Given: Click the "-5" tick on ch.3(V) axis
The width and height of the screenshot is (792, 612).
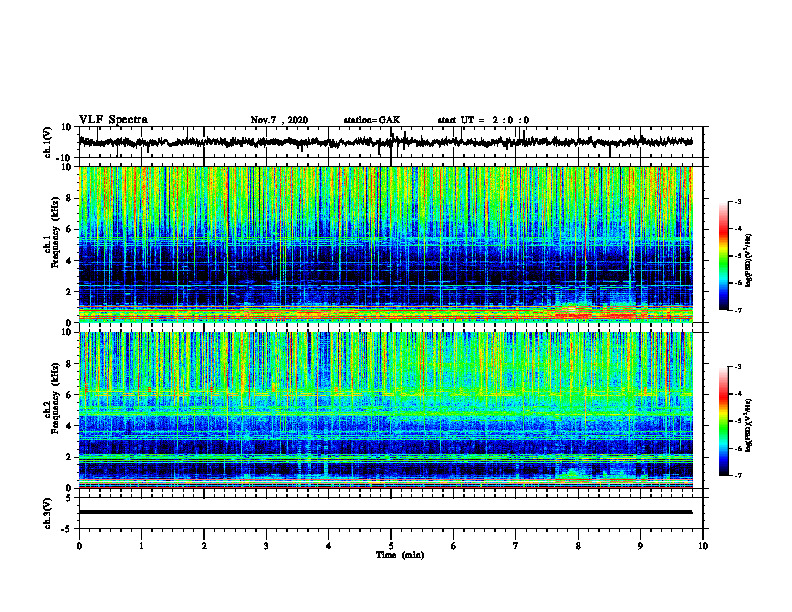Looking at the screenshot, I should coord(67,529).
